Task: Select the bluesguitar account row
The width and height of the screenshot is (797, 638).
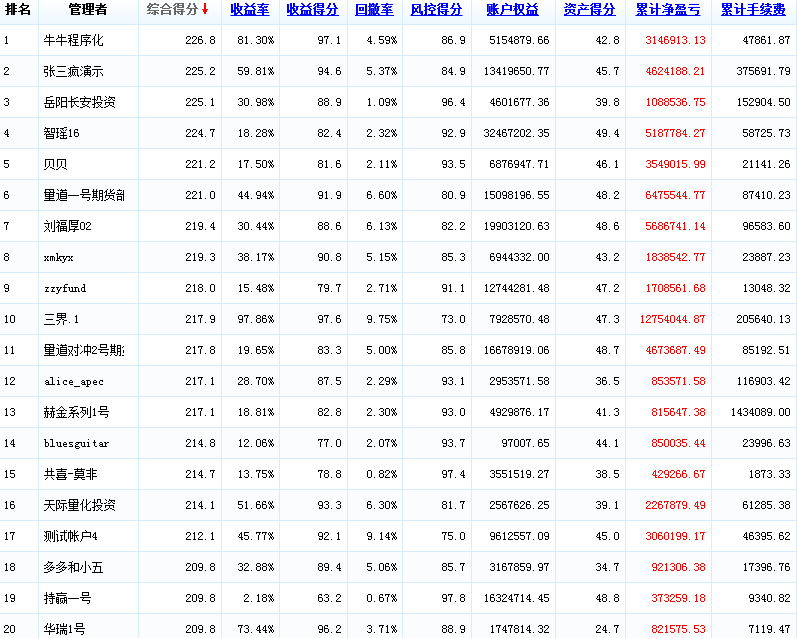Action: tap(77, 444)
